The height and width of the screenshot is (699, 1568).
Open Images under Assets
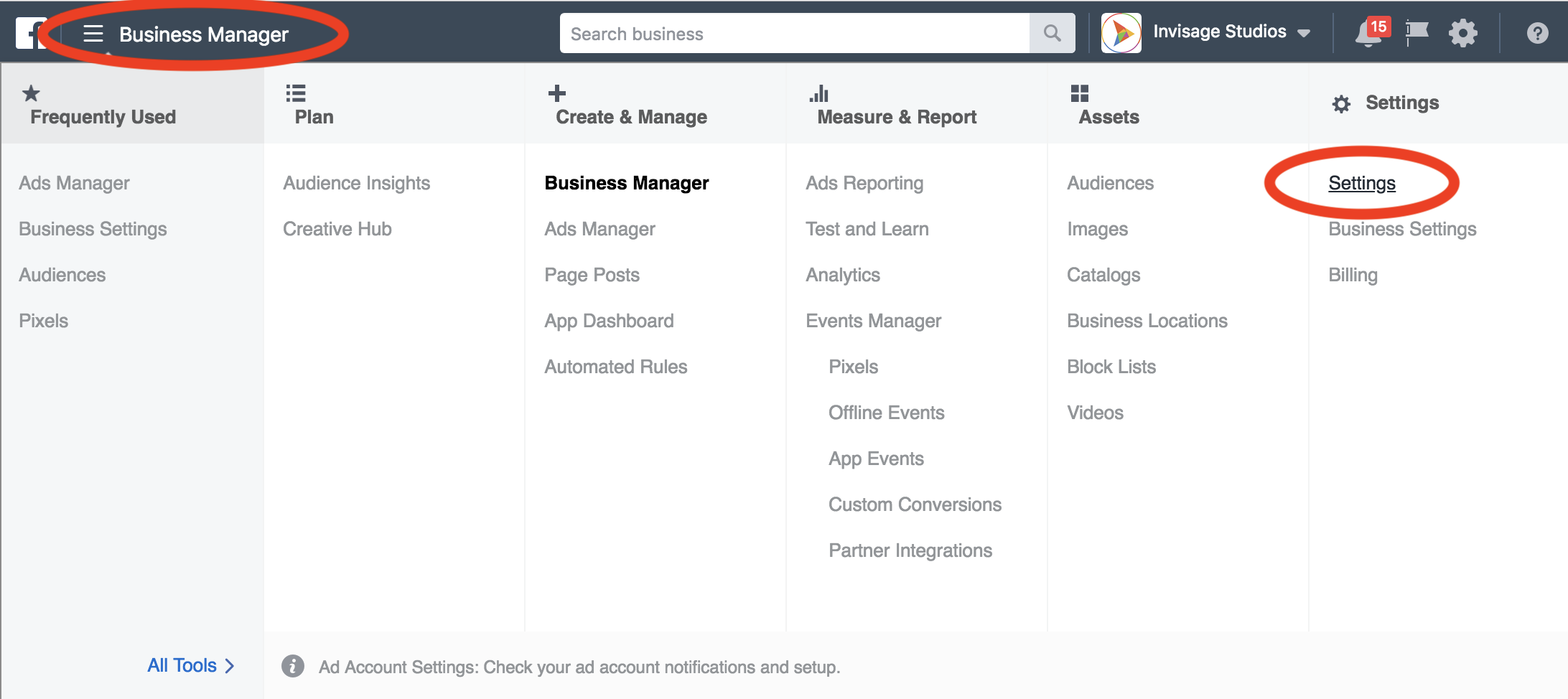pyautogui.click(x=1097, y=229)
